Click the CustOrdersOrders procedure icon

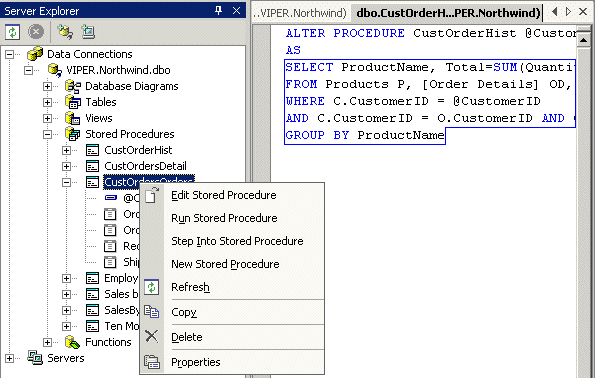[92, 182]
